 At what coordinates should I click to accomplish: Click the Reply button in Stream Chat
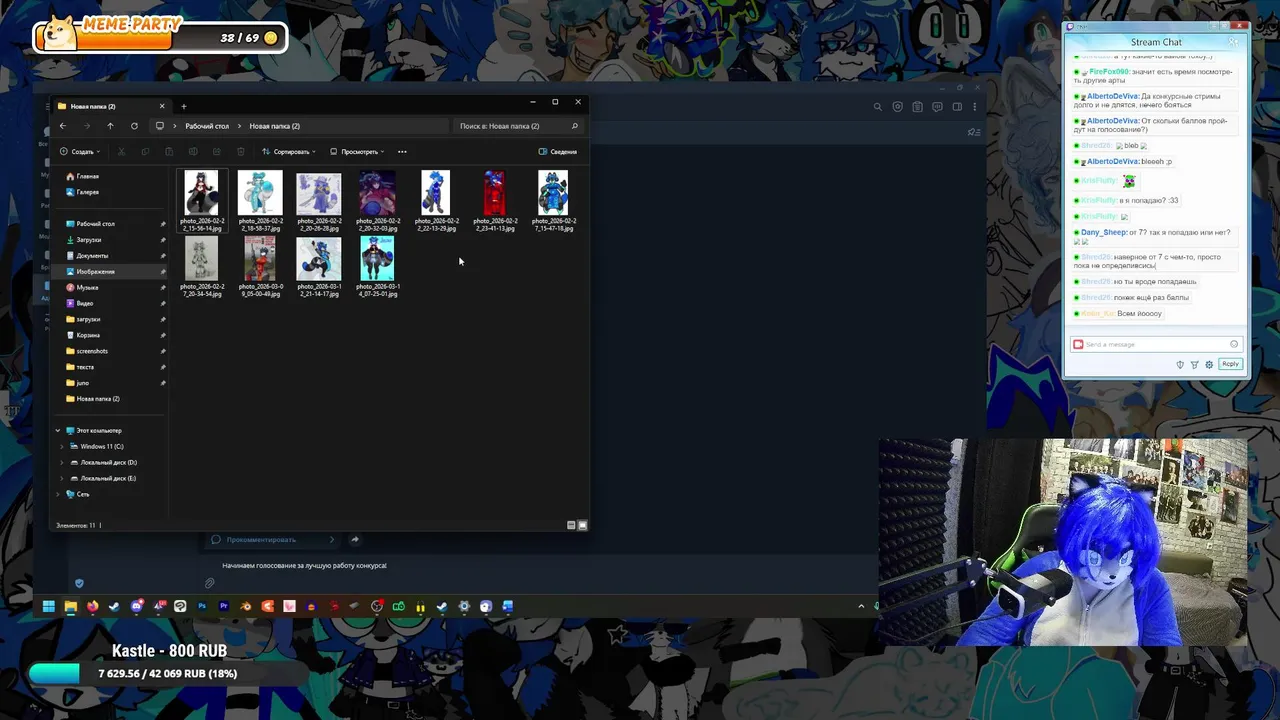tap(1230, 364)
